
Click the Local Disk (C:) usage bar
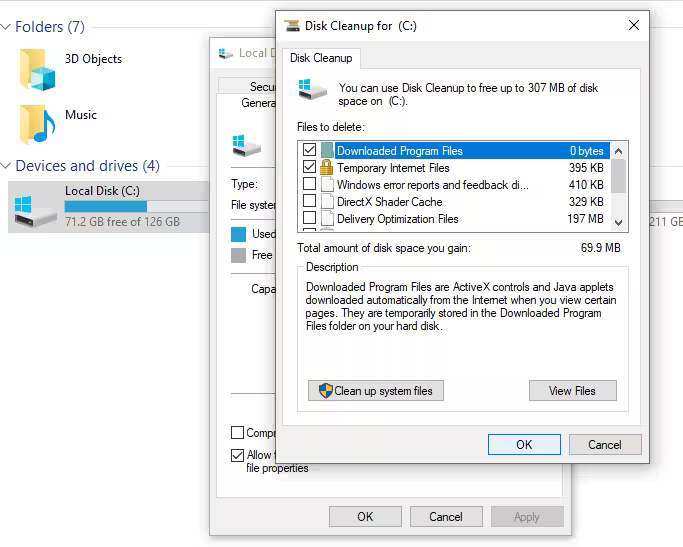(x=137, y=206)
